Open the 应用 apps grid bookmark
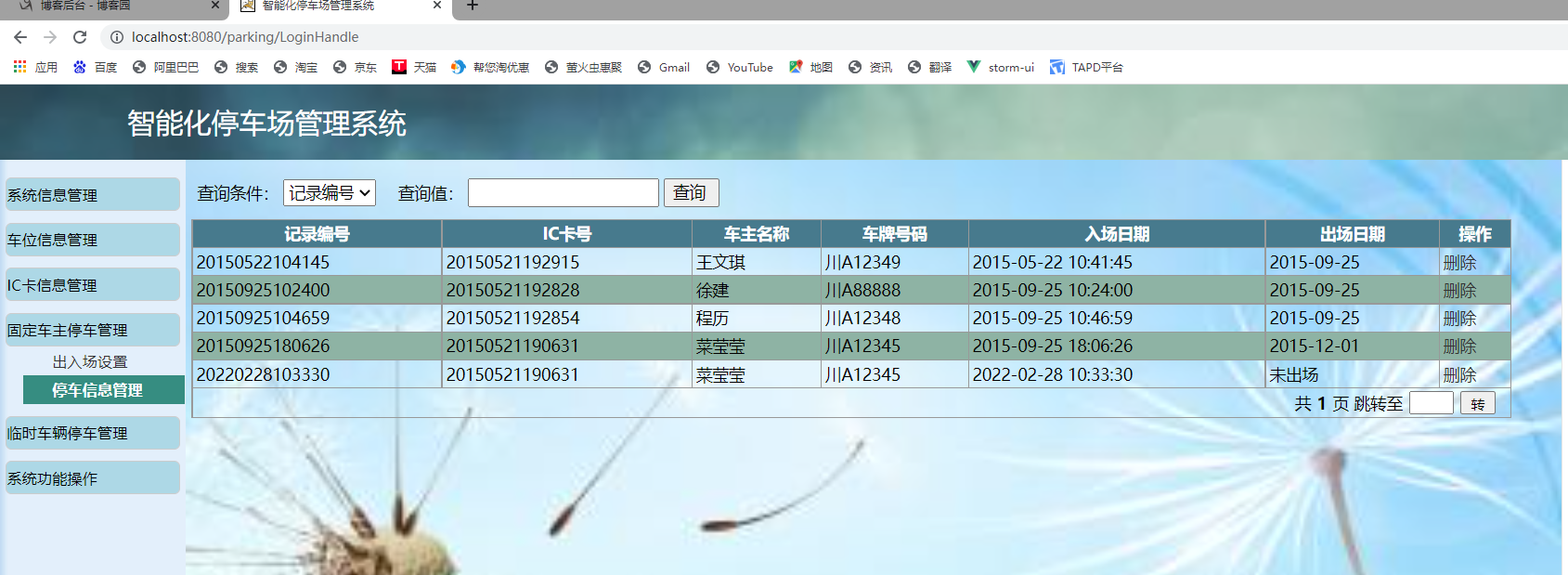Image resolution: width=1568 pixels, height=575 pixels. click(35, 67)
